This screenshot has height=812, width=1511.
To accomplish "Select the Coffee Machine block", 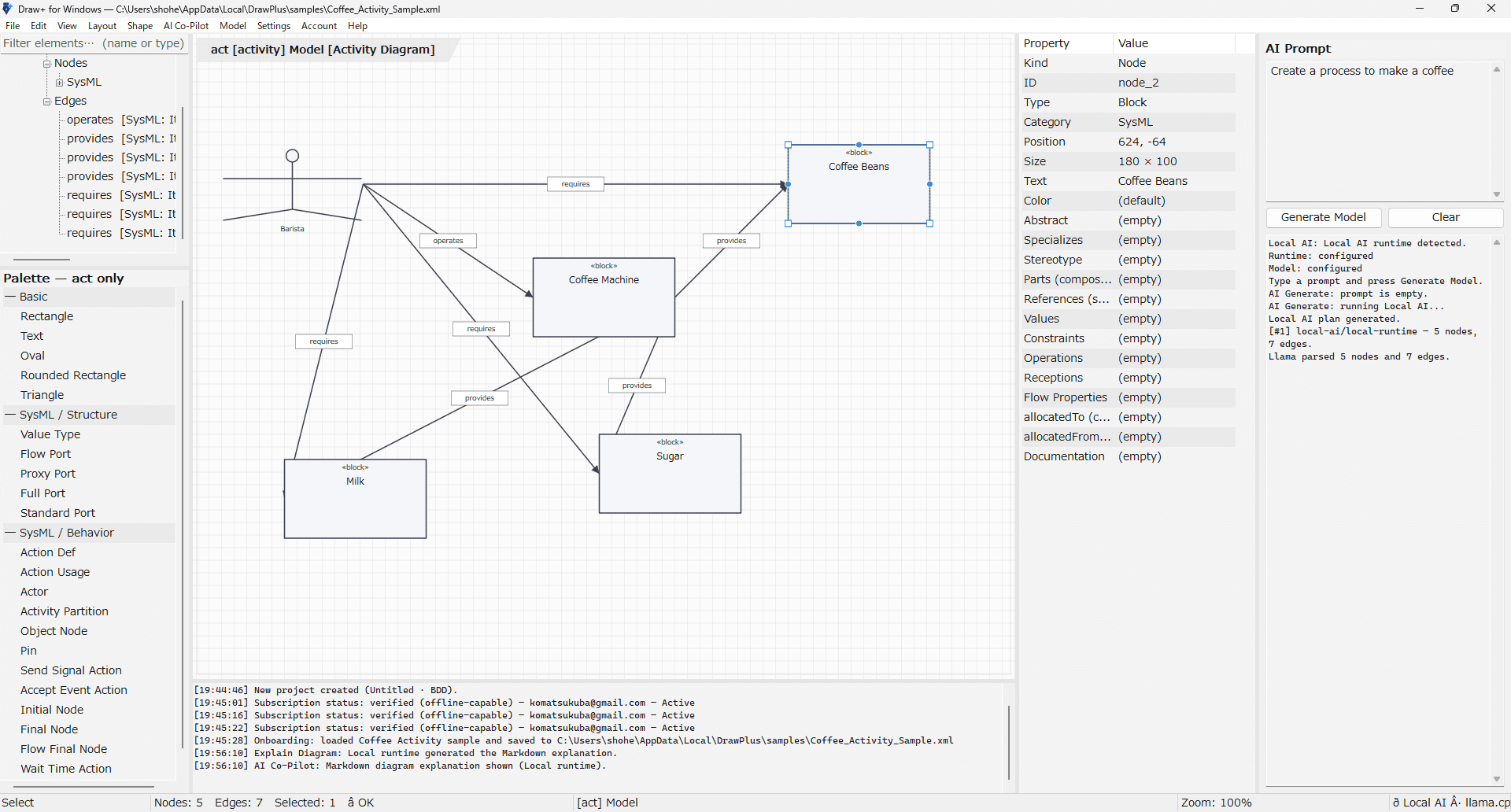I will (604, 297).
